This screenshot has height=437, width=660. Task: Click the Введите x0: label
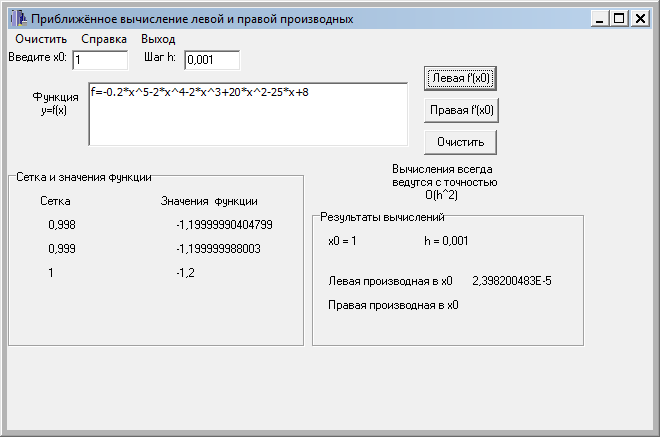[37, 57]
